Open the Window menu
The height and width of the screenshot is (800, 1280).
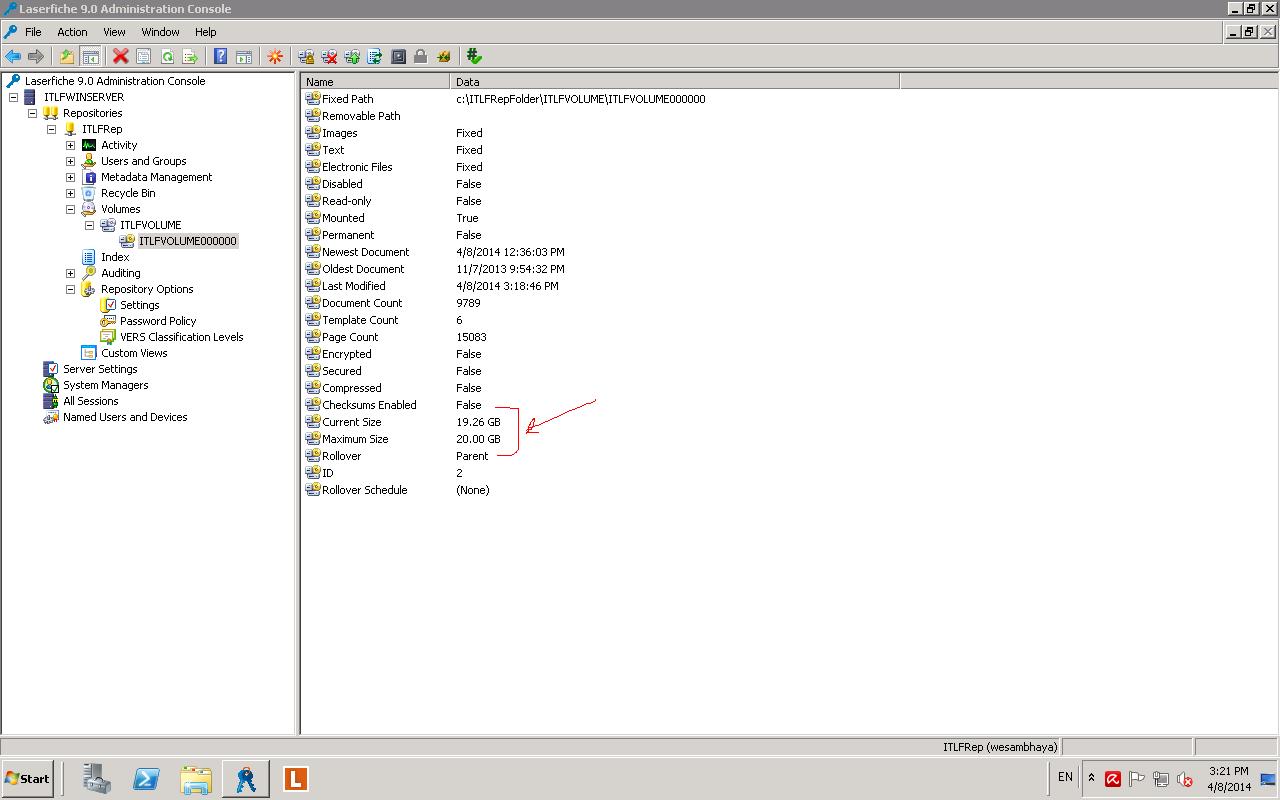(x=160, y=32)
